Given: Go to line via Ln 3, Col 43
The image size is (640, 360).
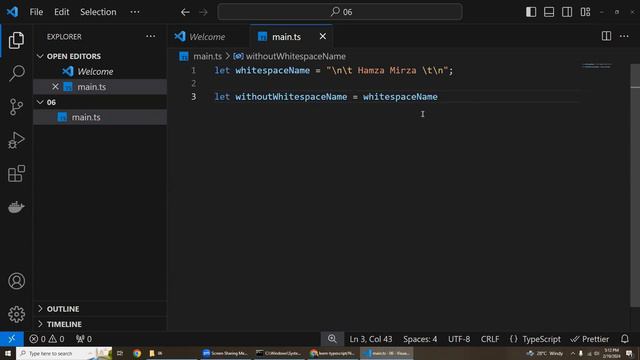Looking at the screenshot, I should 371,339.
